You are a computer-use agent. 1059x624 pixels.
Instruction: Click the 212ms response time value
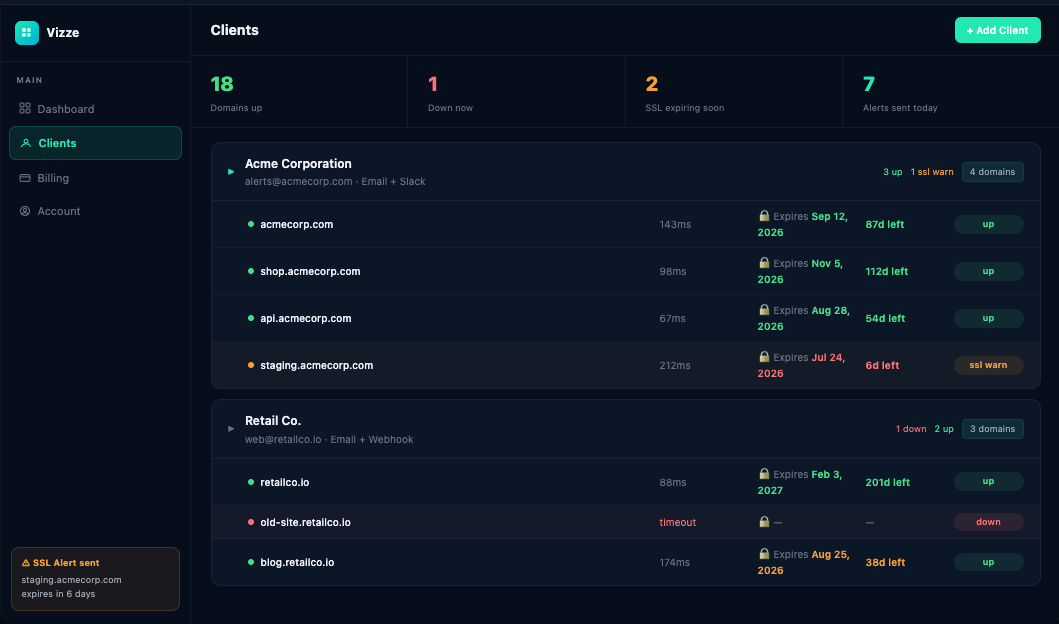click(675, 365)
